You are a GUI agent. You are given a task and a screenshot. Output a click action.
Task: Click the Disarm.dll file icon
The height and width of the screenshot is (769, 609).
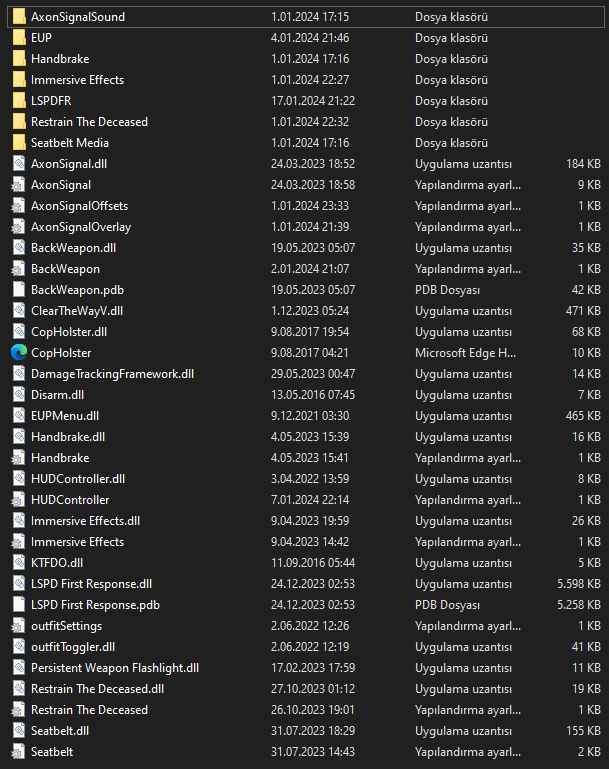click(x=19, y=395)
